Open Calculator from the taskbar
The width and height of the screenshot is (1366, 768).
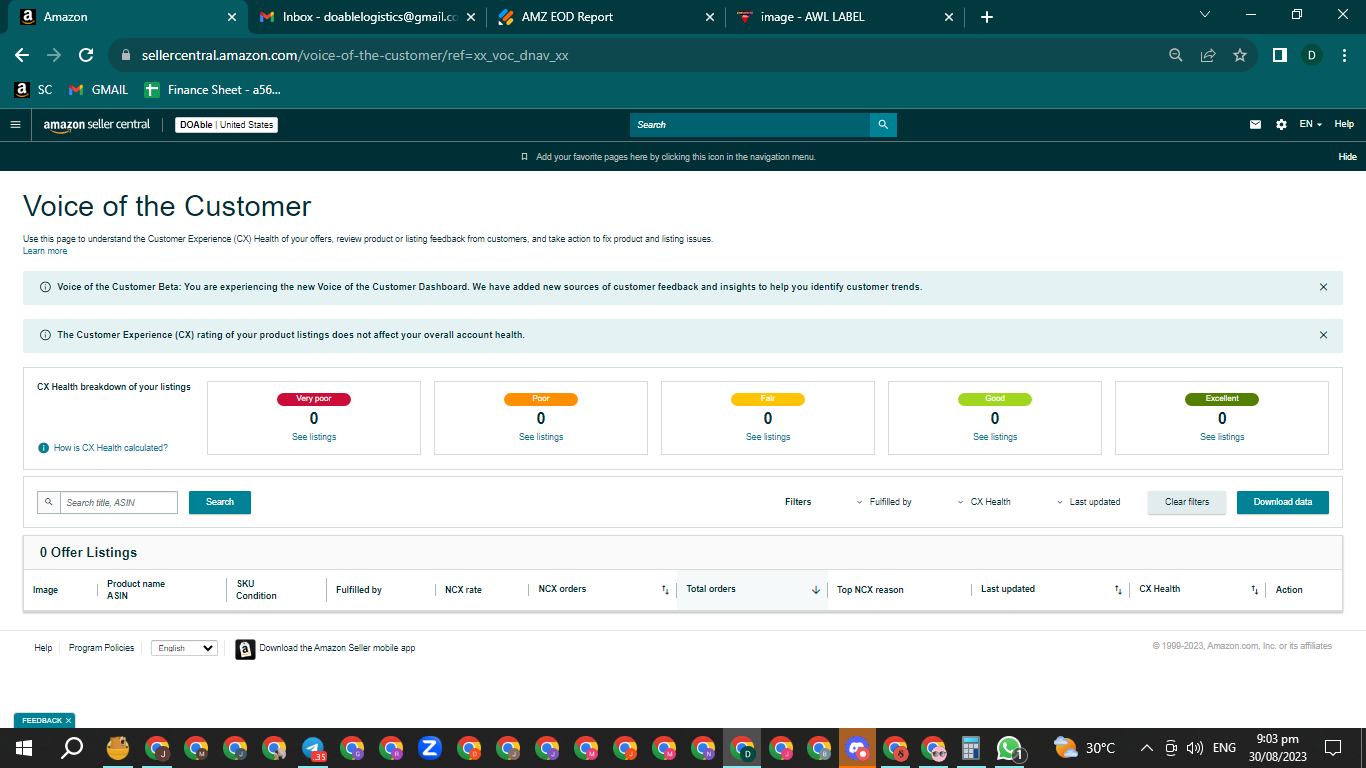969,748
